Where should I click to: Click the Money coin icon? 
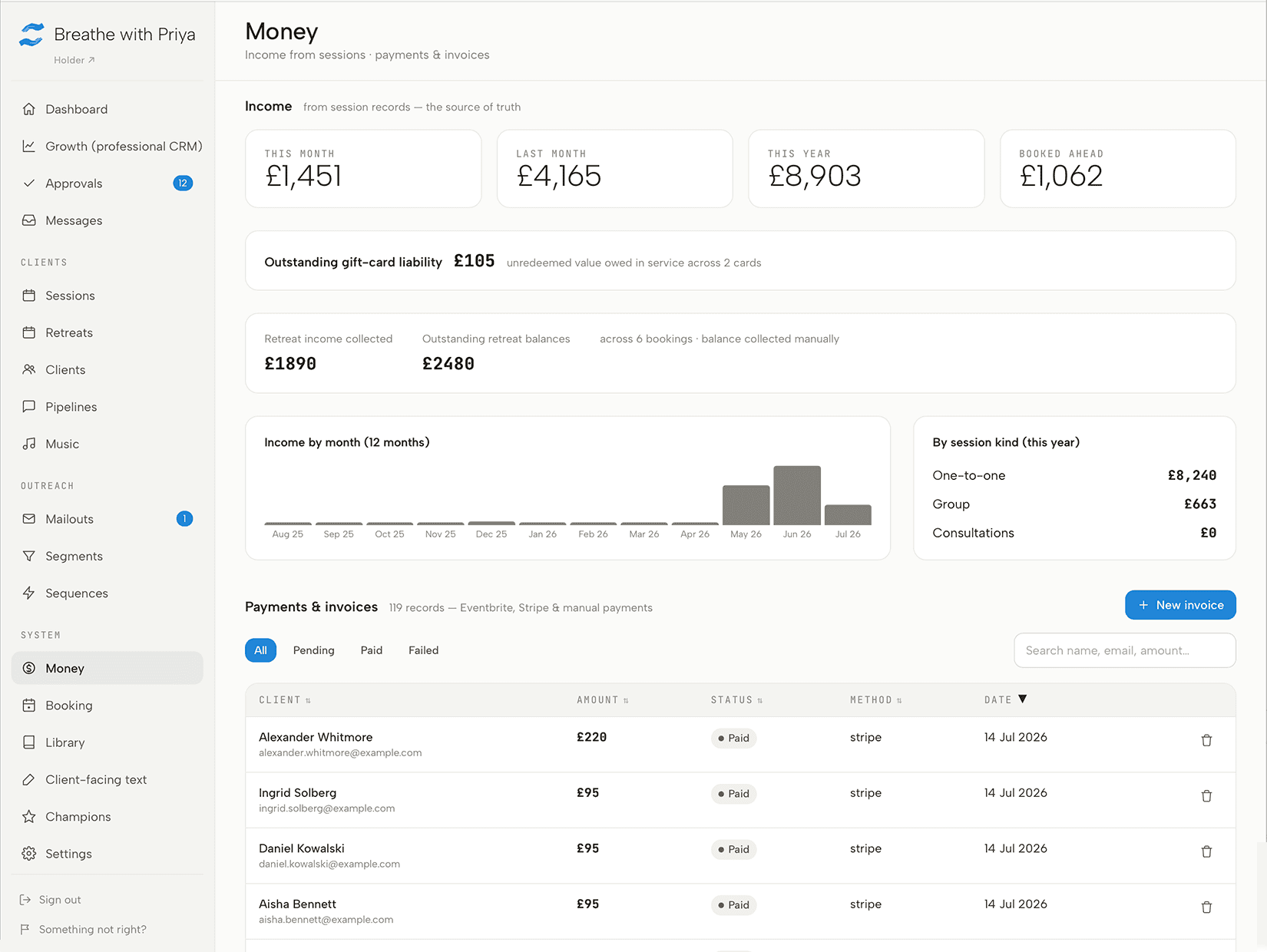(29, 668)
